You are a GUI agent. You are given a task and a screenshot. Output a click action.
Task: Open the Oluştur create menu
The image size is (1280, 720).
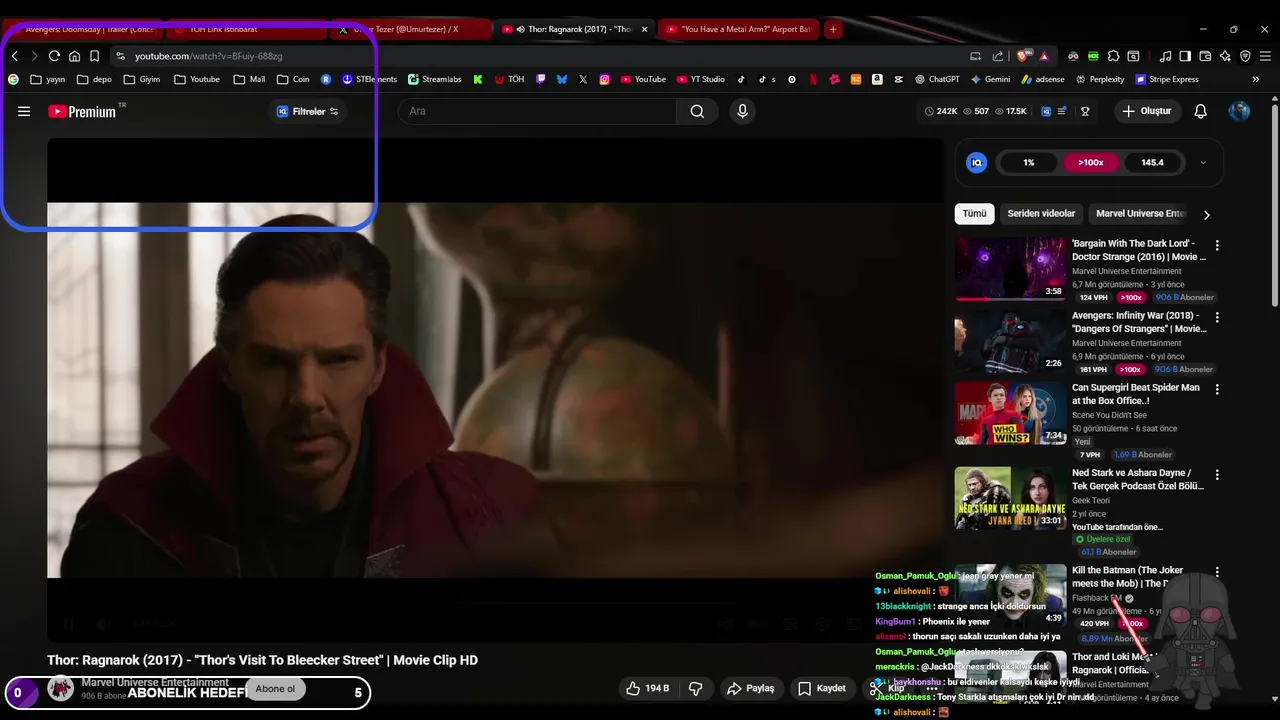1146,111
